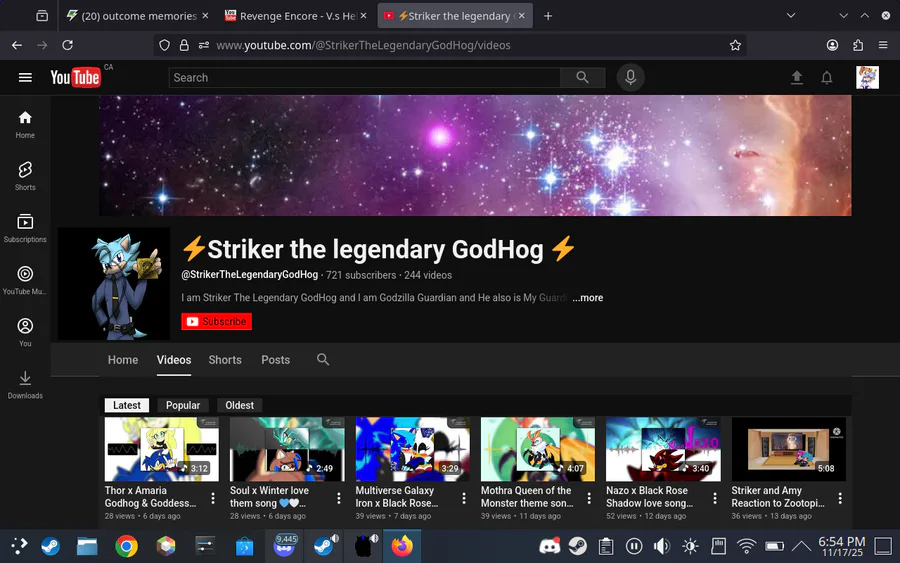Open the Firefox extensions puzzle icon
The height and width of the screenshot is (563, 900).
click(858, 45)
